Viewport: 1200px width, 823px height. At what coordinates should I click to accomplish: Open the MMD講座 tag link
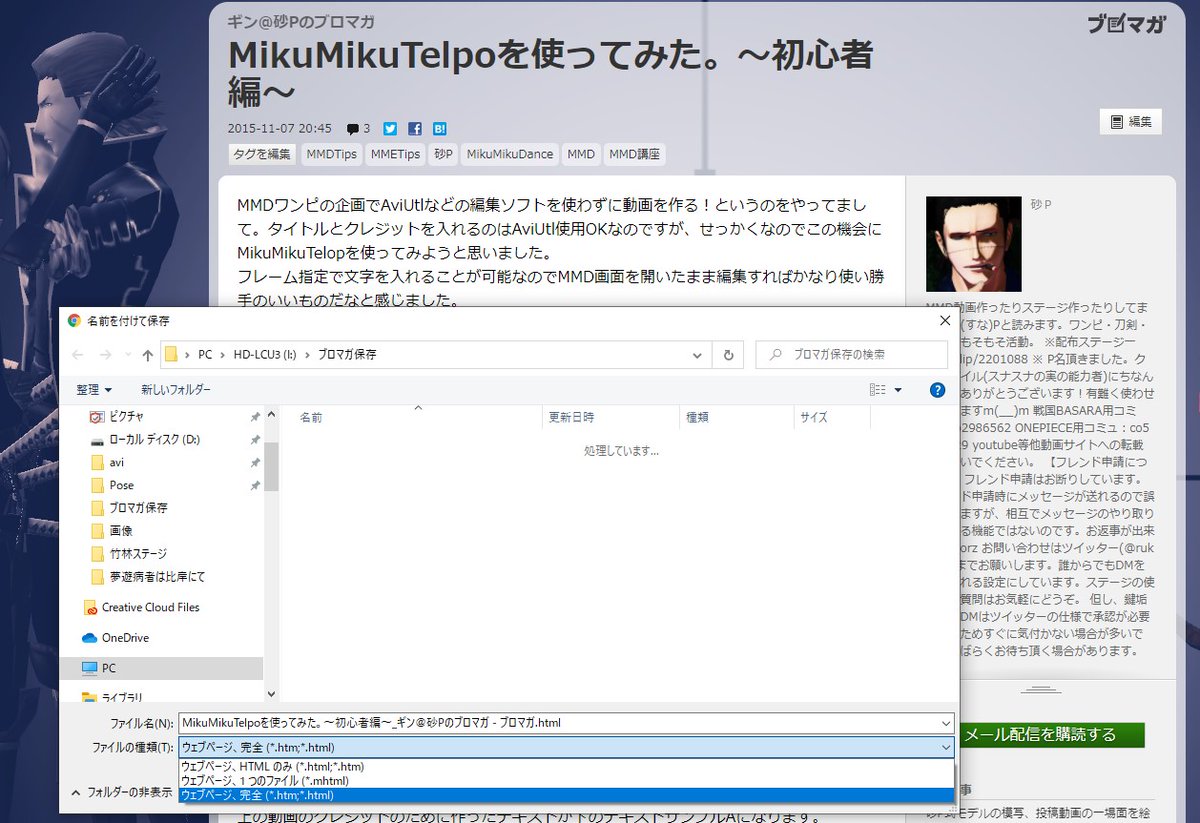(634, 154)
